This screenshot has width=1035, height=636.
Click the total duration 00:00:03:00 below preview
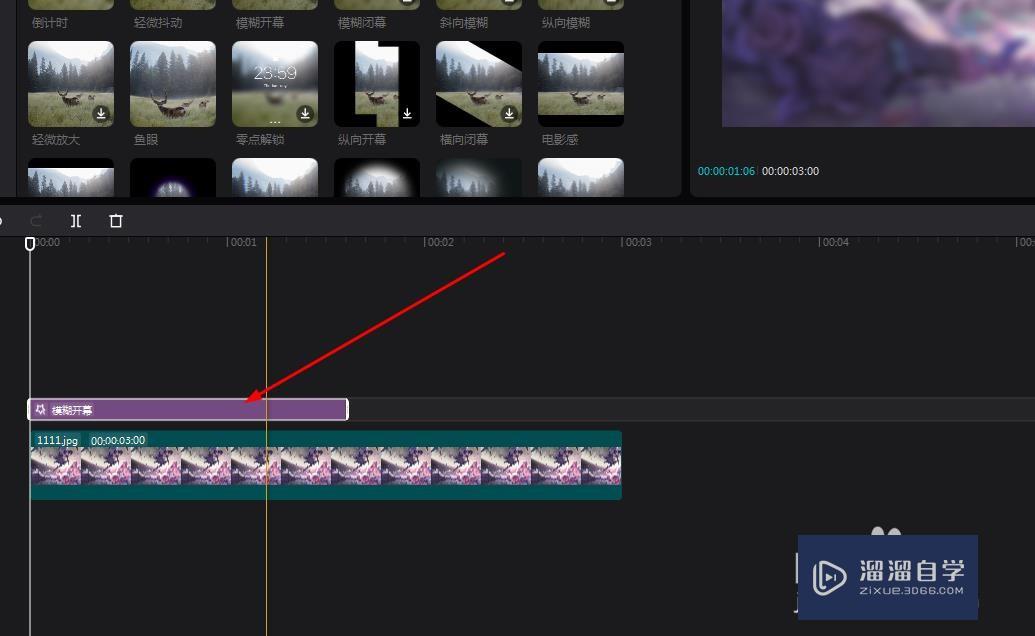790,171
